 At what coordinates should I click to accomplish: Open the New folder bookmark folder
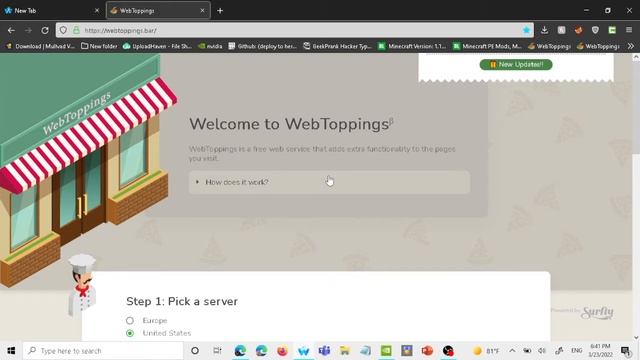pyautogui.click(x=99, y=46)
